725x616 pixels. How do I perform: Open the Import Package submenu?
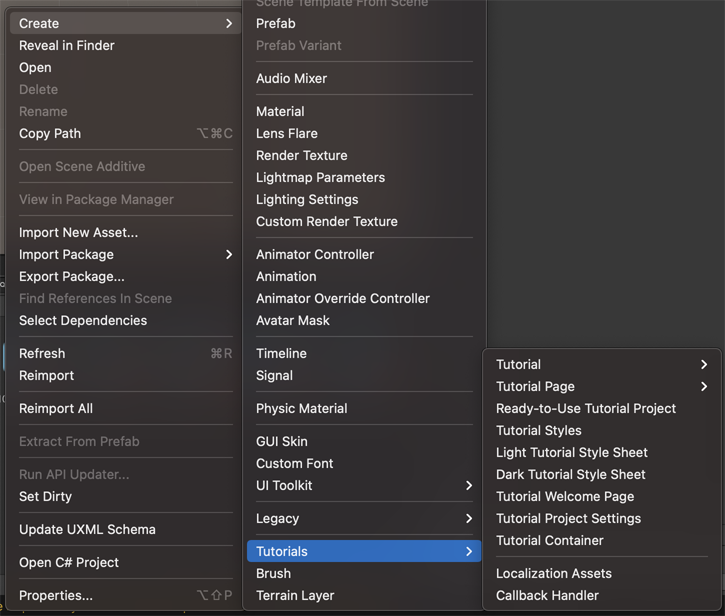pos(125,255)
